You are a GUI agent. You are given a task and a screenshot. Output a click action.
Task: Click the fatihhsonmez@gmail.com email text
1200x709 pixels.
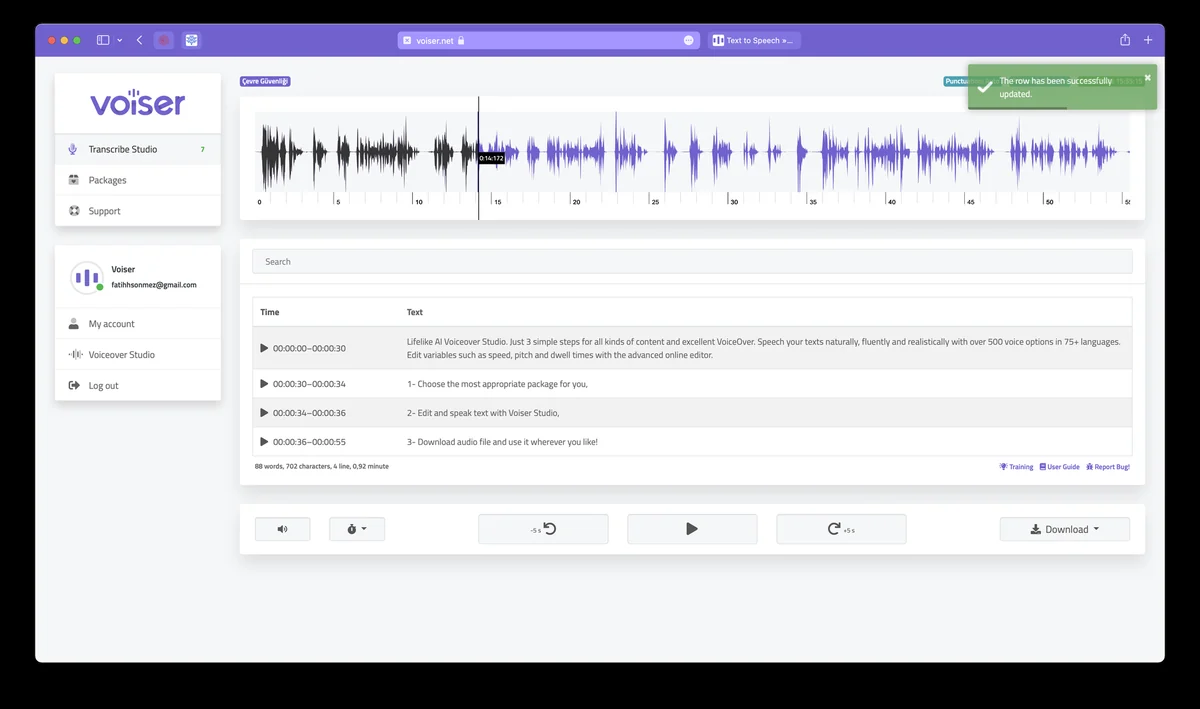coord(154,285)
